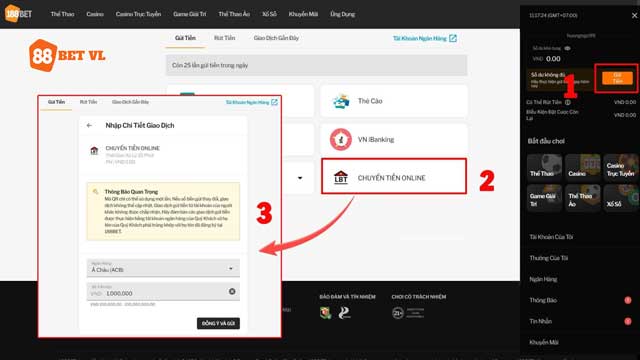
Task: Open the Ứng Dụng menu
Action: pyautogui.click(x=342, y=14)
